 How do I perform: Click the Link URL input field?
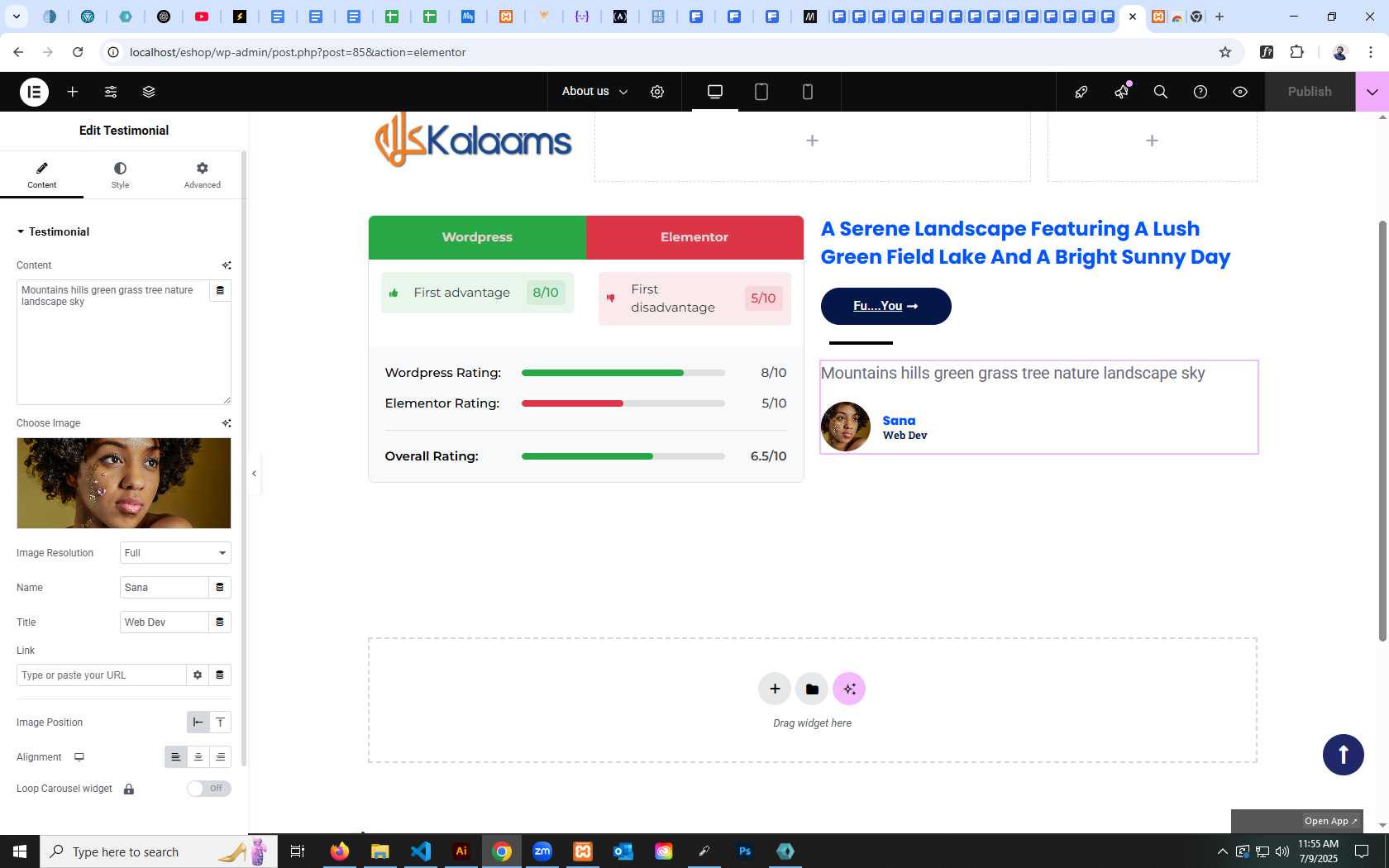coord(101,675)
